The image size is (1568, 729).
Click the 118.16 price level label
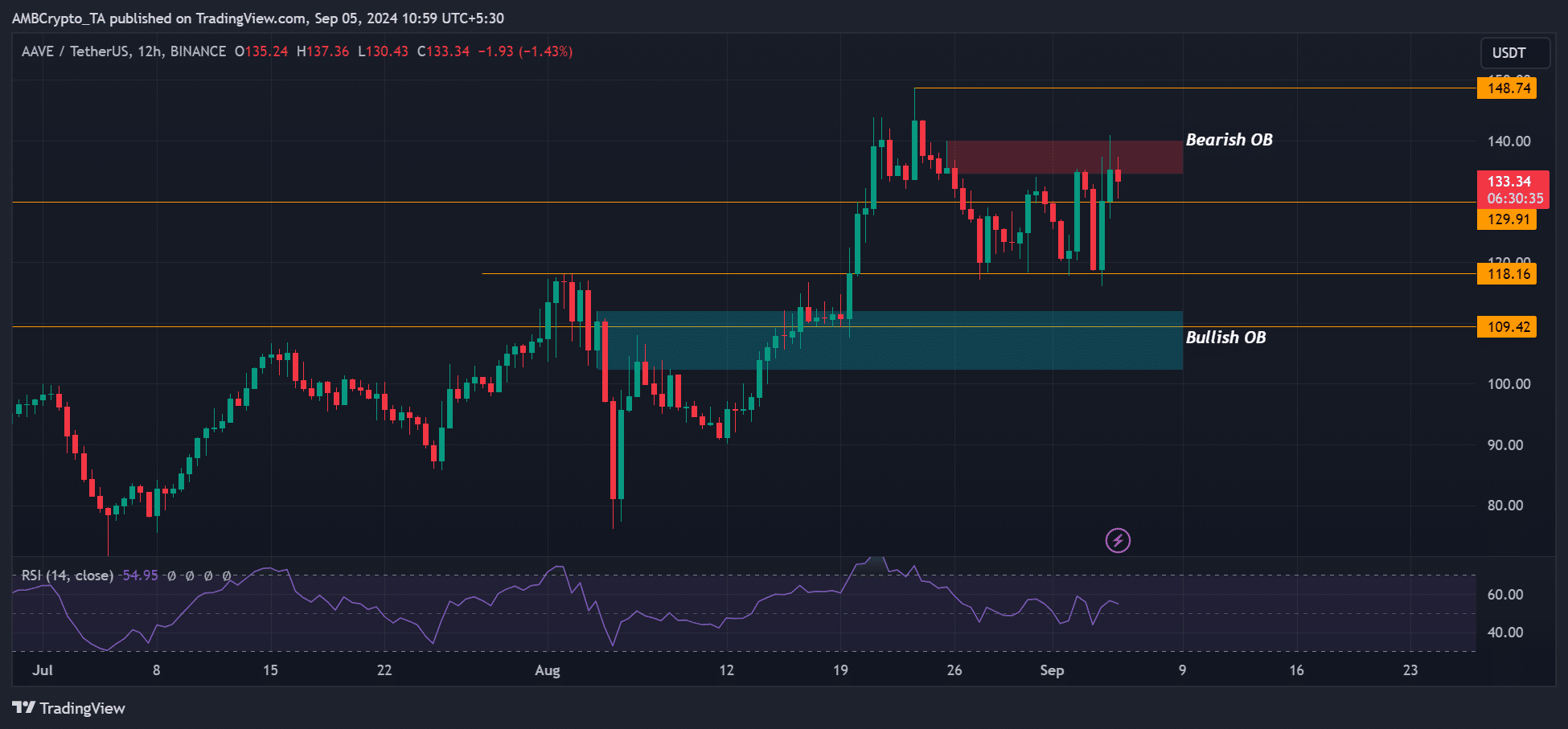point(1507,274)
